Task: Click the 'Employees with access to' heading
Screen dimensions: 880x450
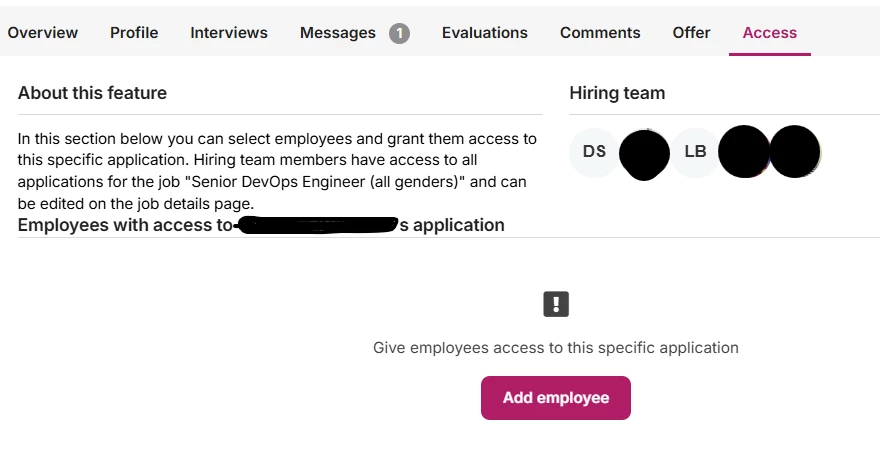Action: [x=125, y=225]
